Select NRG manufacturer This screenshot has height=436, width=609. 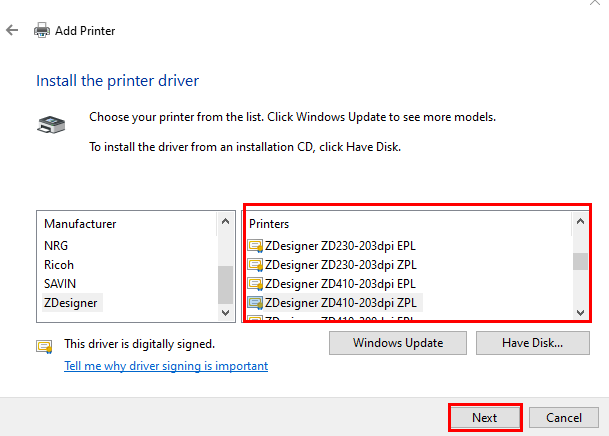[56, 246]
